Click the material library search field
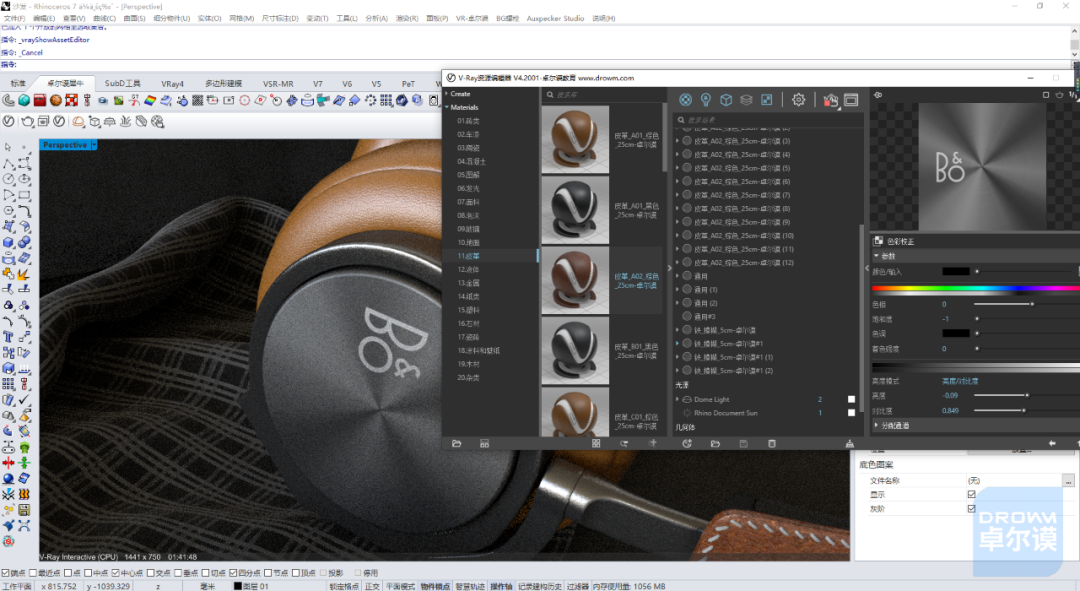The height and width of the screenshot is (591, 1080). 603,95
